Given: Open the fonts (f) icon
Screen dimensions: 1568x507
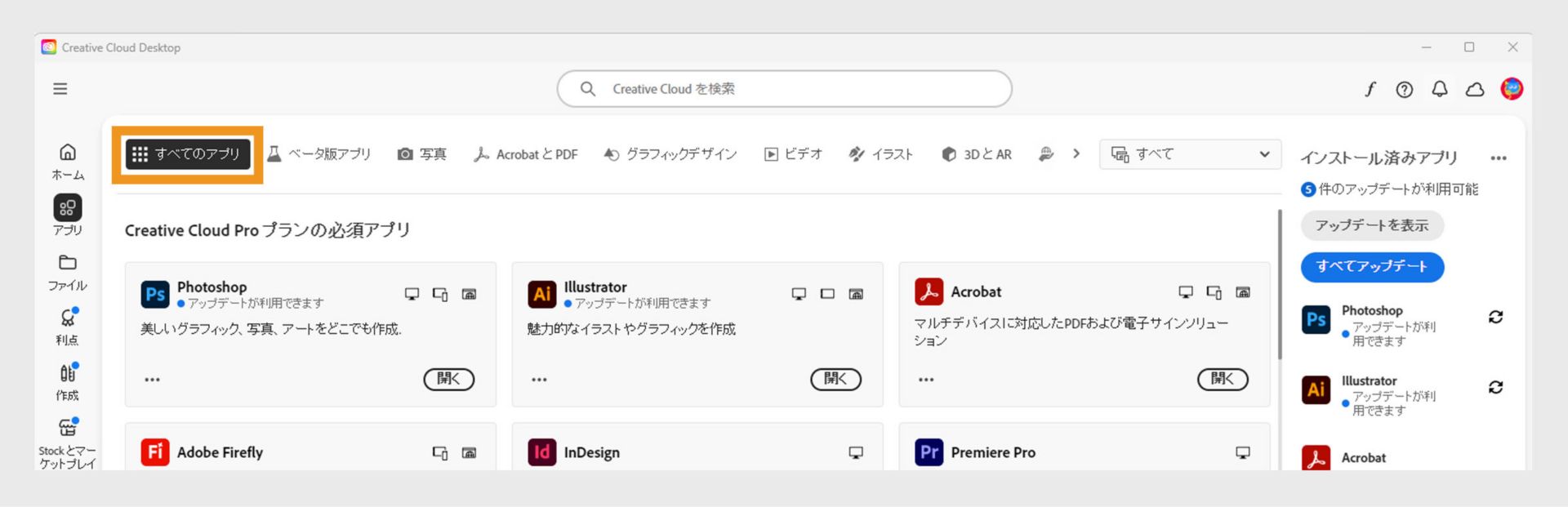Looking at the screenshot, I should click(x=1370, y=89).
